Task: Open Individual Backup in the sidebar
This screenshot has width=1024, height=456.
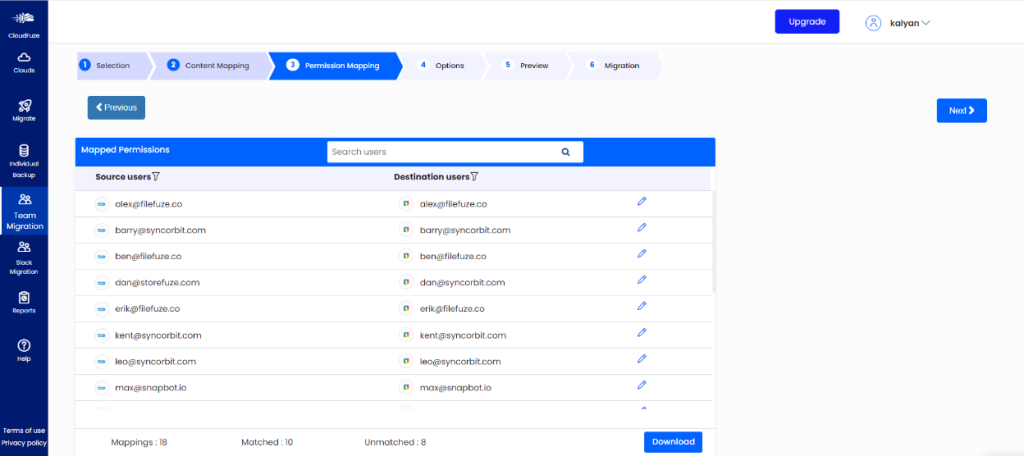Action: (x=24, y=161)
